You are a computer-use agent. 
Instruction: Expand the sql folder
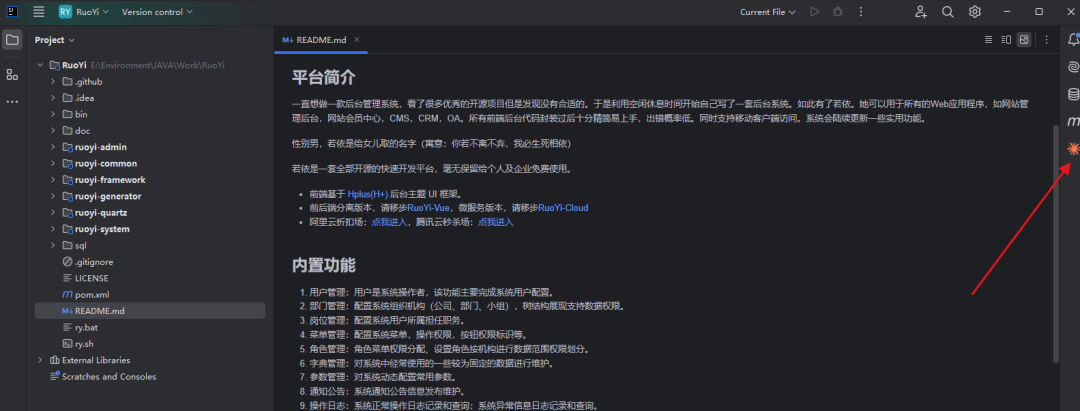(53, 245)
